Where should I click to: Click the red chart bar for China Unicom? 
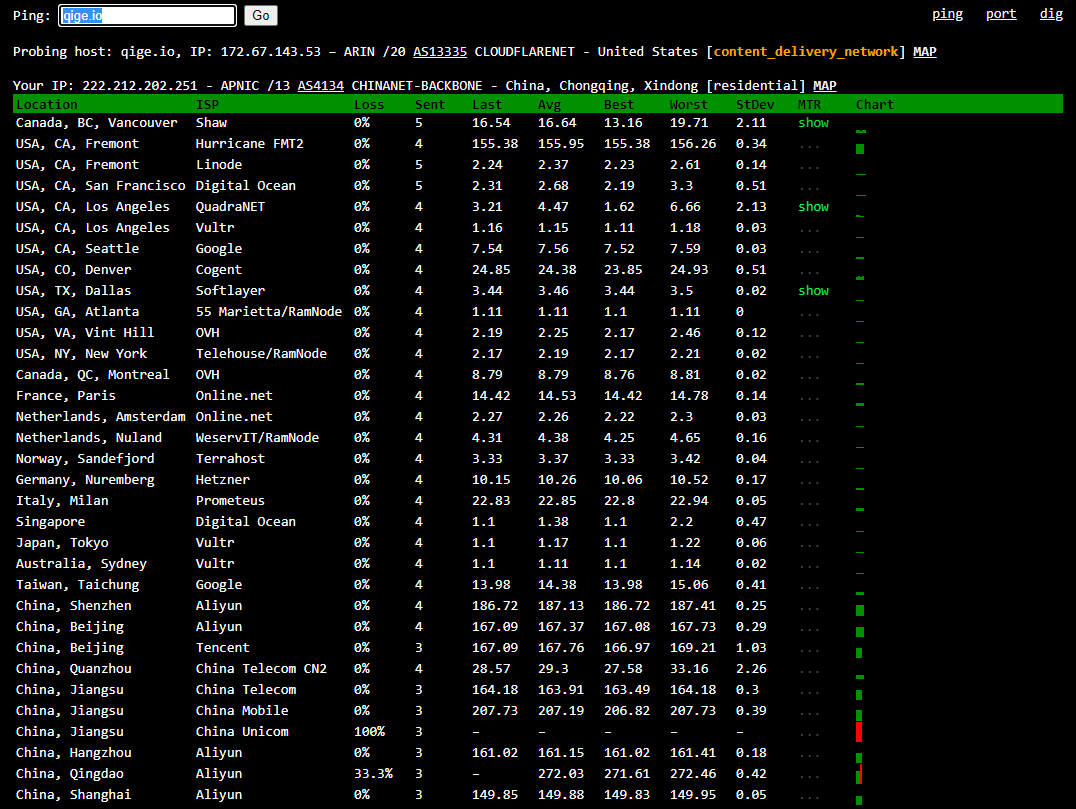[859, 731]
